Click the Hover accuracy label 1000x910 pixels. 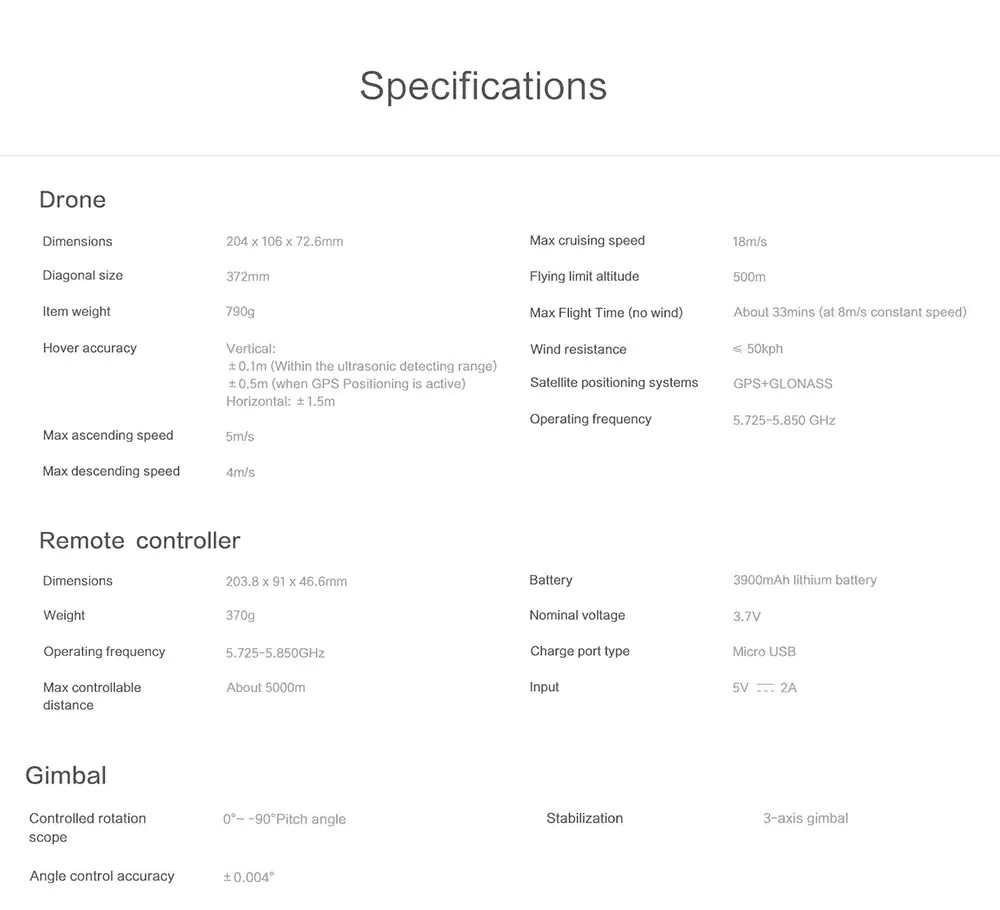click(90, 348)
